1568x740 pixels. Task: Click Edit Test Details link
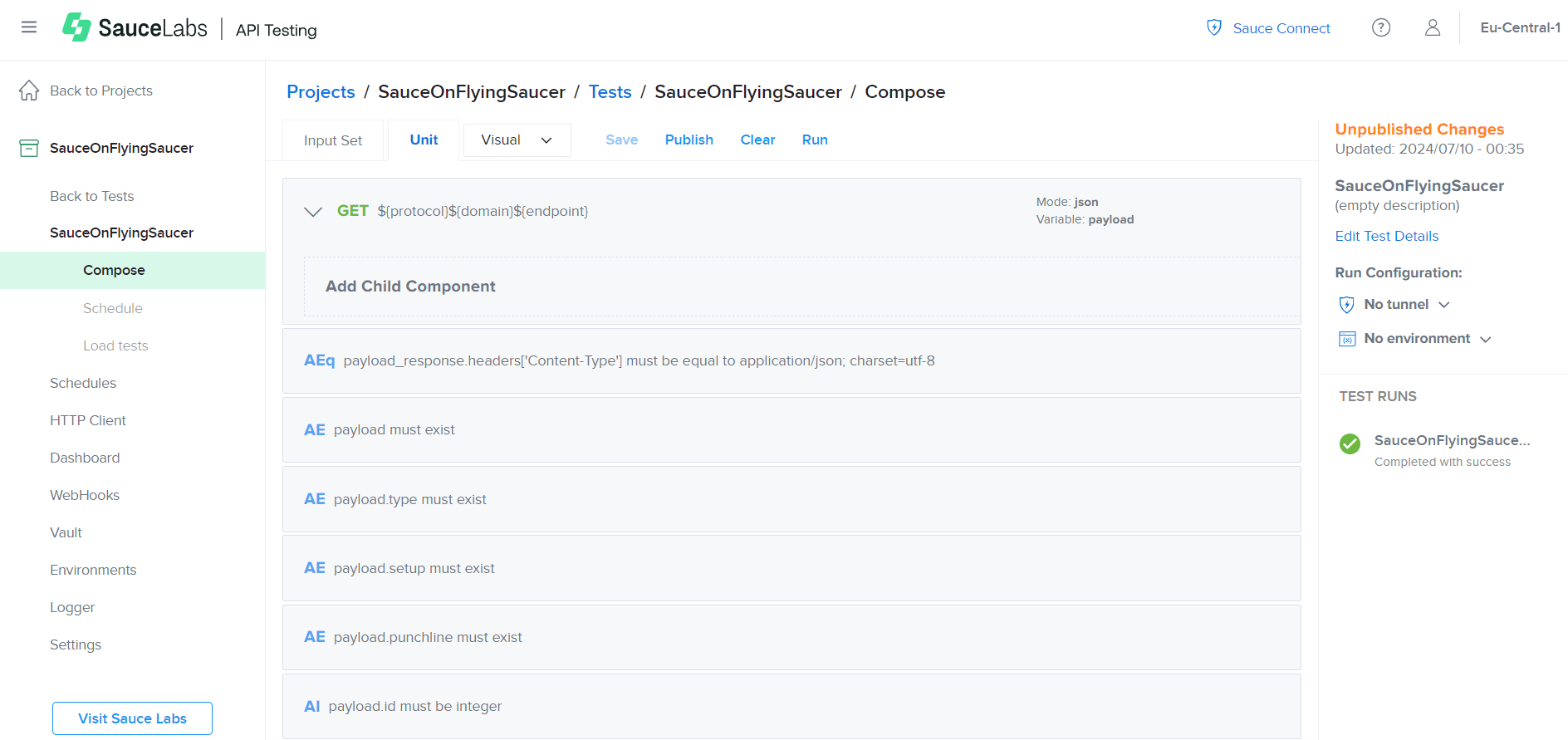[x=1387, y=236]
